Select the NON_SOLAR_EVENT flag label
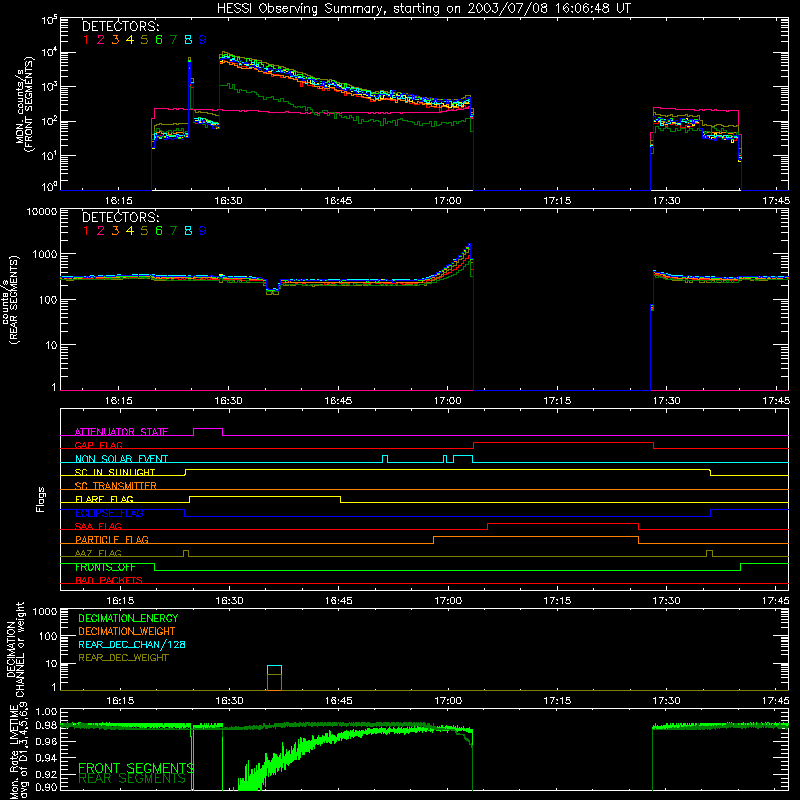 [x=121, y=459]
